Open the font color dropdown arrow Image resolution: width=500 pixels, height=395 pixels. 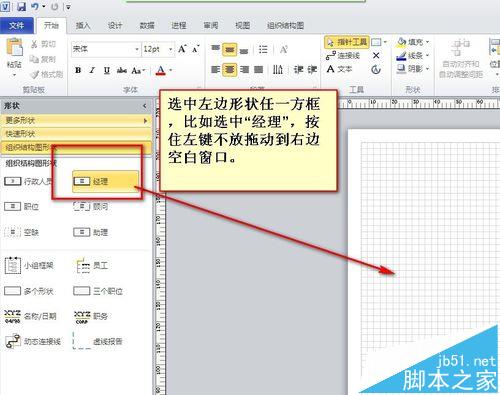click(x=171, y=70)
